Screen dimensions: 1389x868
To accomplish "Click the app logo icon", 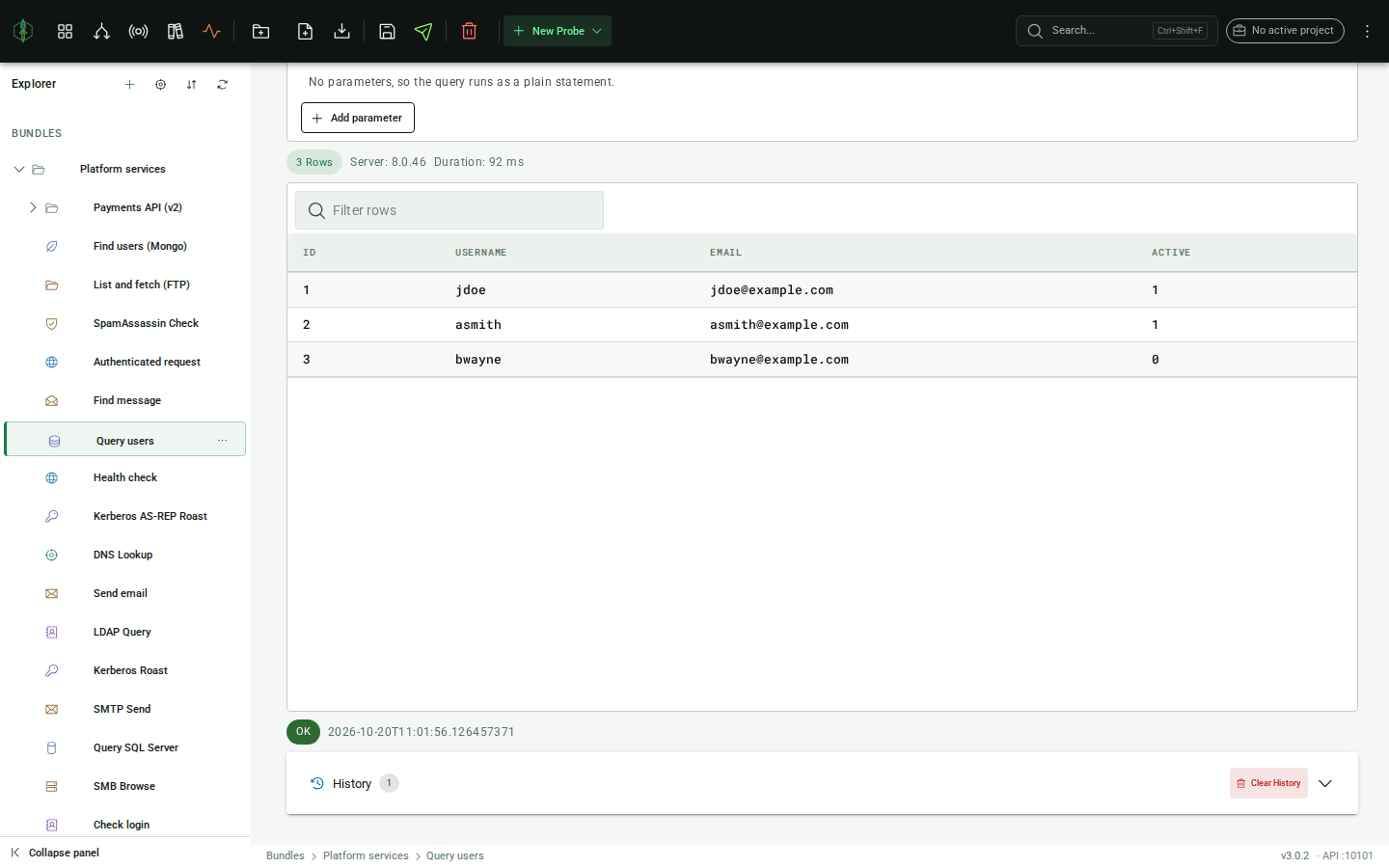I will coord(23,31).
